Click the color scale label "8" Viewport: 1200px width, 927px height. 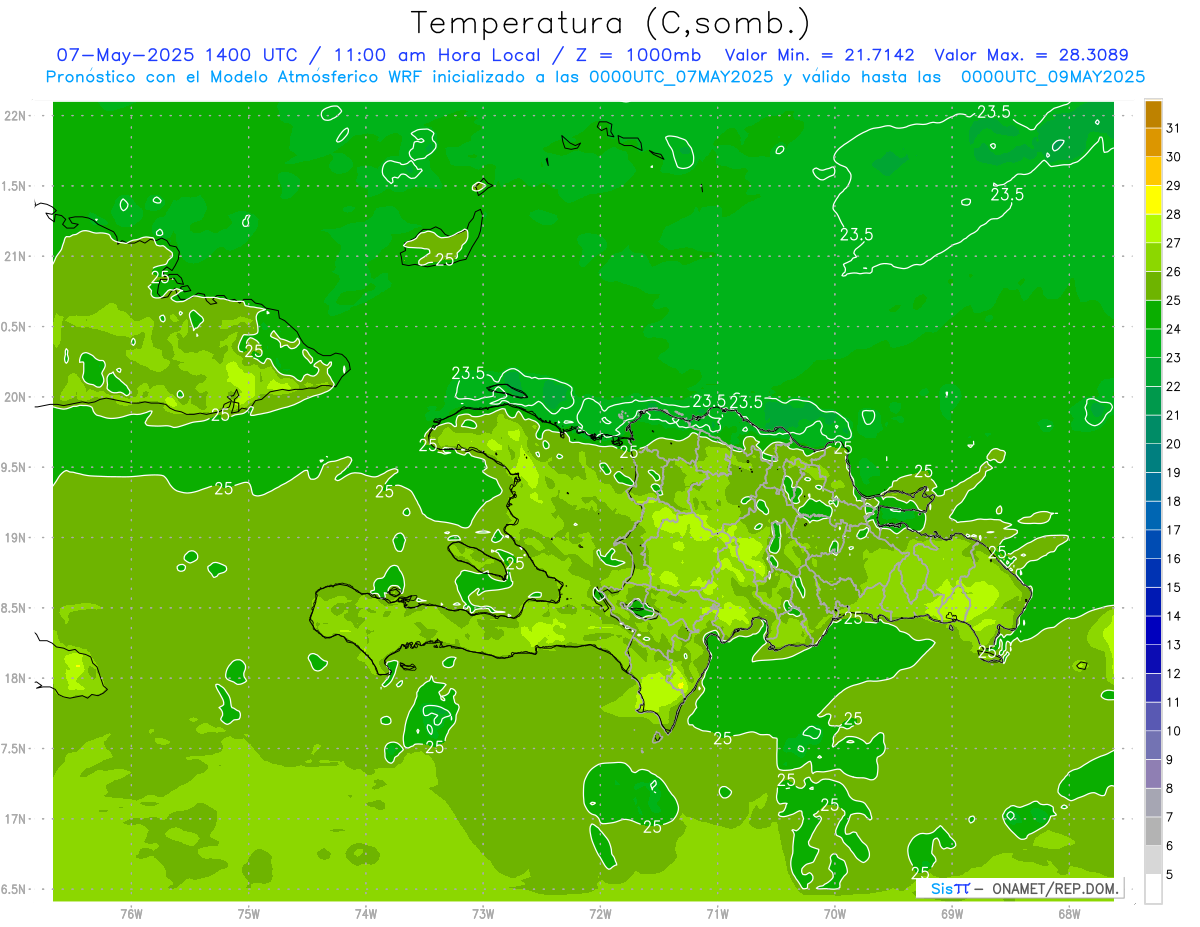pyautogui.click(x=1171, y=789)
